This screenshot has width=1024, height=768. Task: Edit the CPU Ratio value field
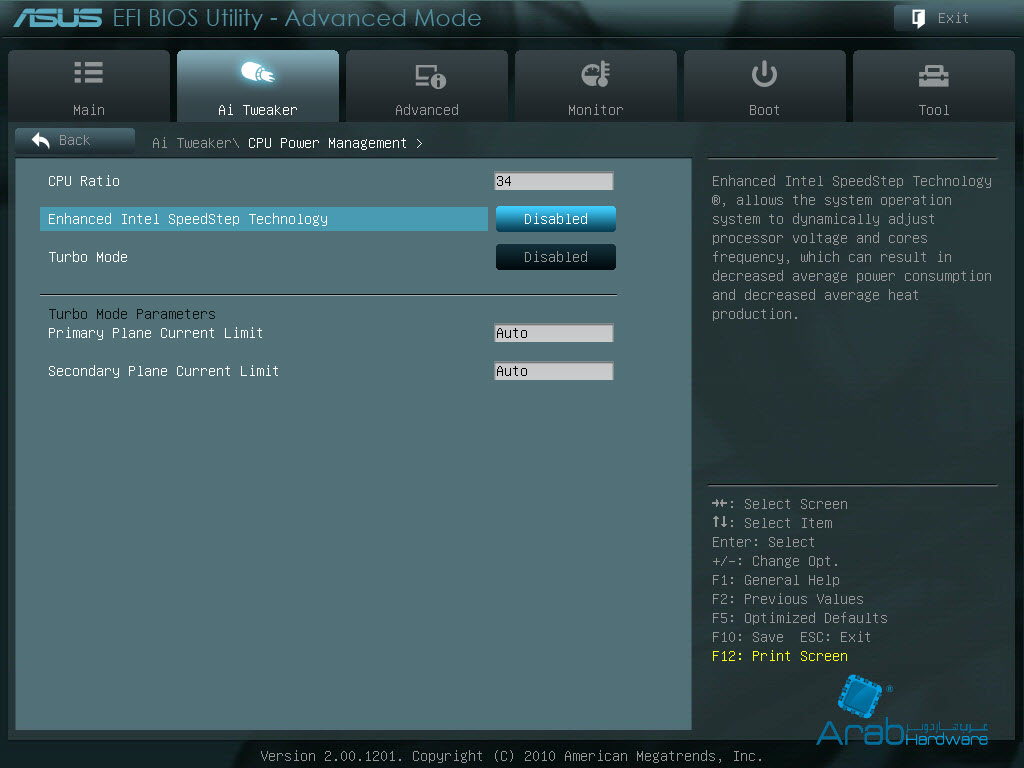click(553, 181)
